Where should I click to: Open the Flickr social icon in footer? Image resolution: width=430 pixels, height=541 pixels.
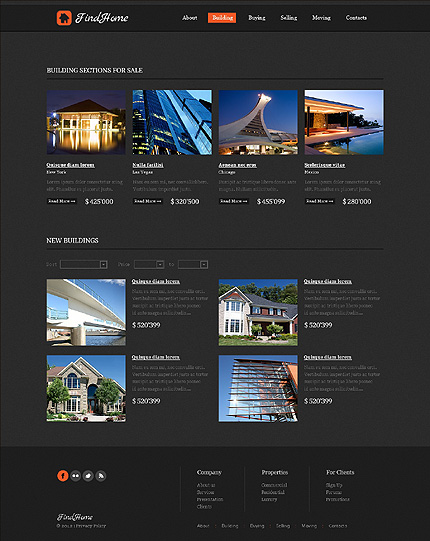coord(76,476)
